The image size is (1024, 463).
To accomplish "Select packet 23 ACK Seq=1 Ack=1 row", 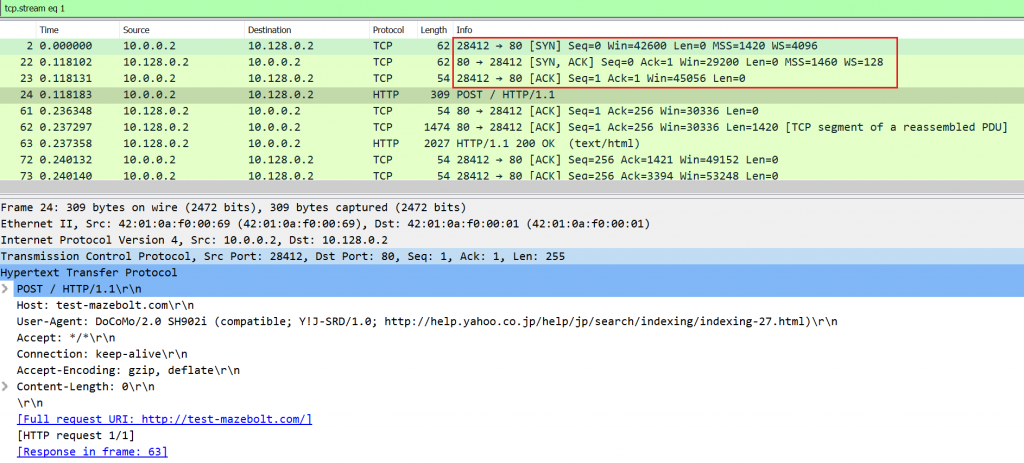I will [512, 78].
